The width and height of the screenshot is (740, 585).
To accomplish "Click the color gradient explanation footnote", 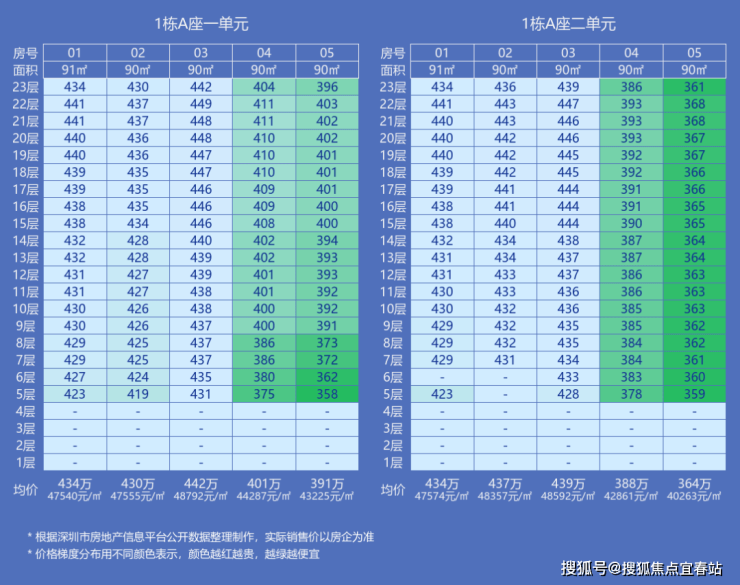I will point(174,554).
